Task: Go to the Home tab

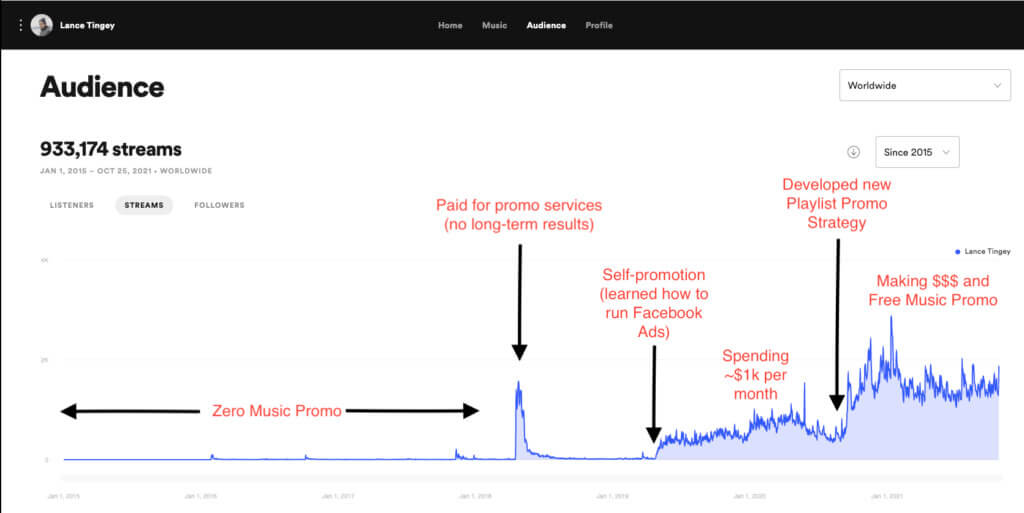Action: click(x=450, y=25)
